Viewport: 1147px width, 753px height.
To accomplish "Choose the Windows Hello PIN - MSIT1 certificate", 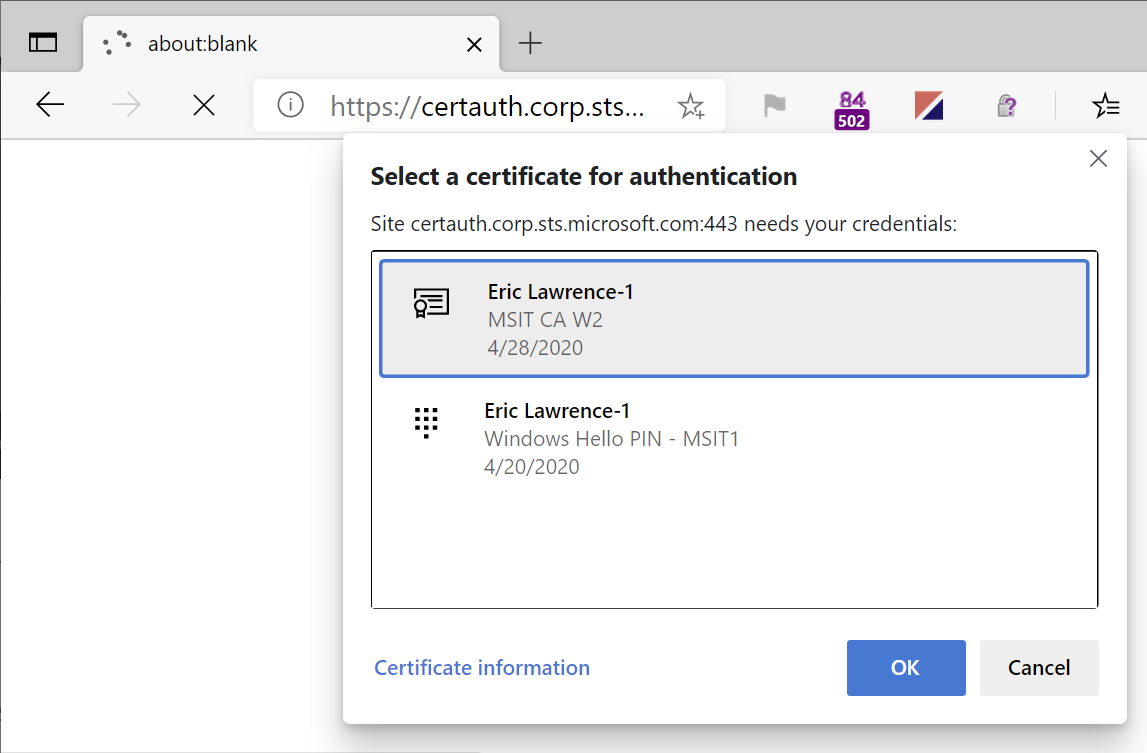I will click(x=733, y=438).
